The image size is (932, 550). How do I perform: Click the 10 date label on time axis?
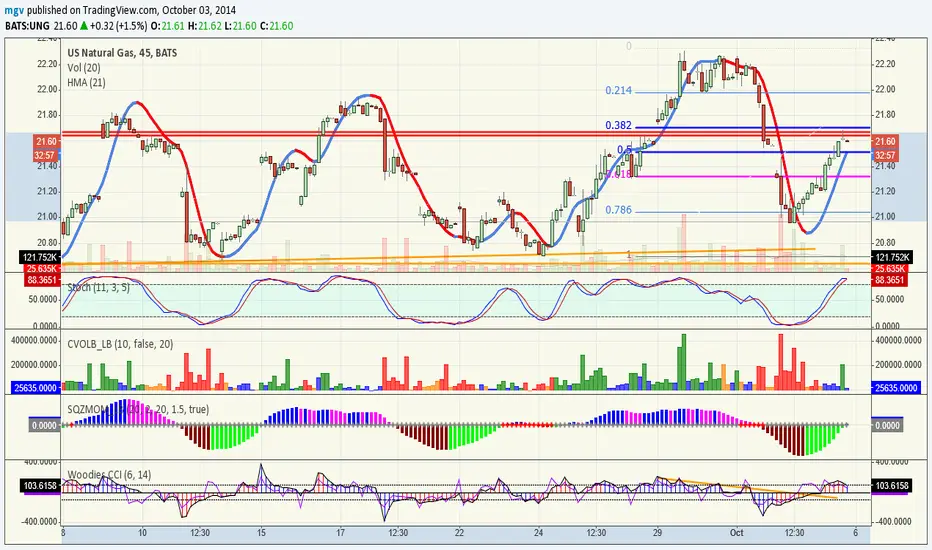[x=142, y=533]
